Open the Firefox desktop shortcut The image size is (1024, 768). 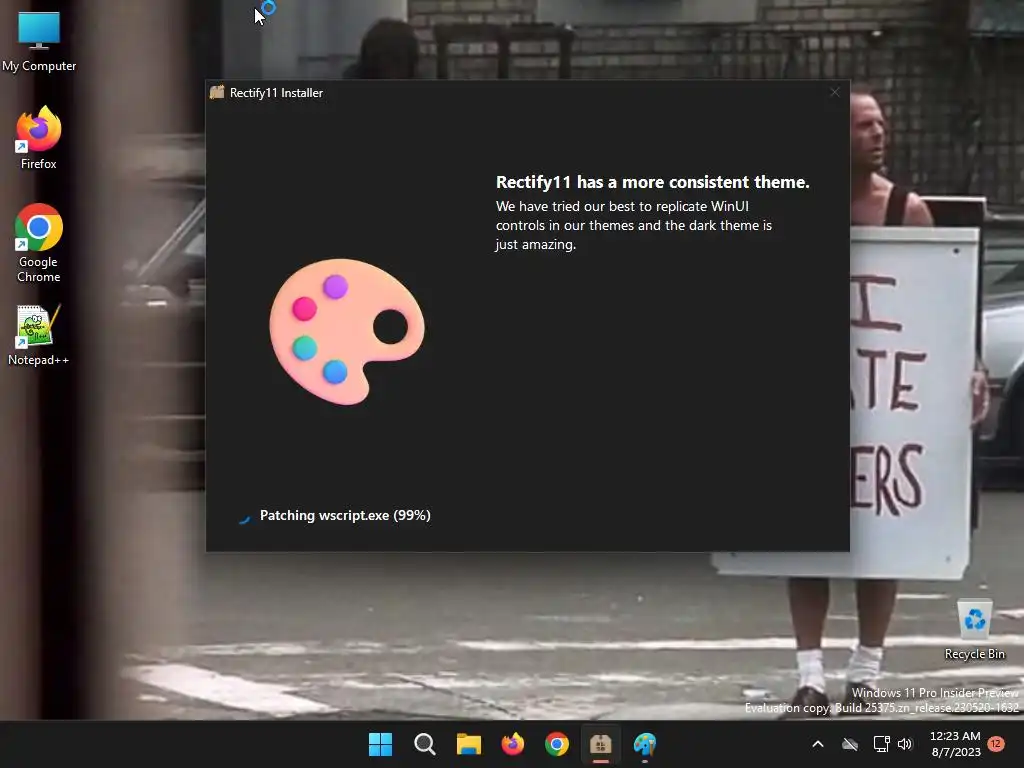coord(39,138)
